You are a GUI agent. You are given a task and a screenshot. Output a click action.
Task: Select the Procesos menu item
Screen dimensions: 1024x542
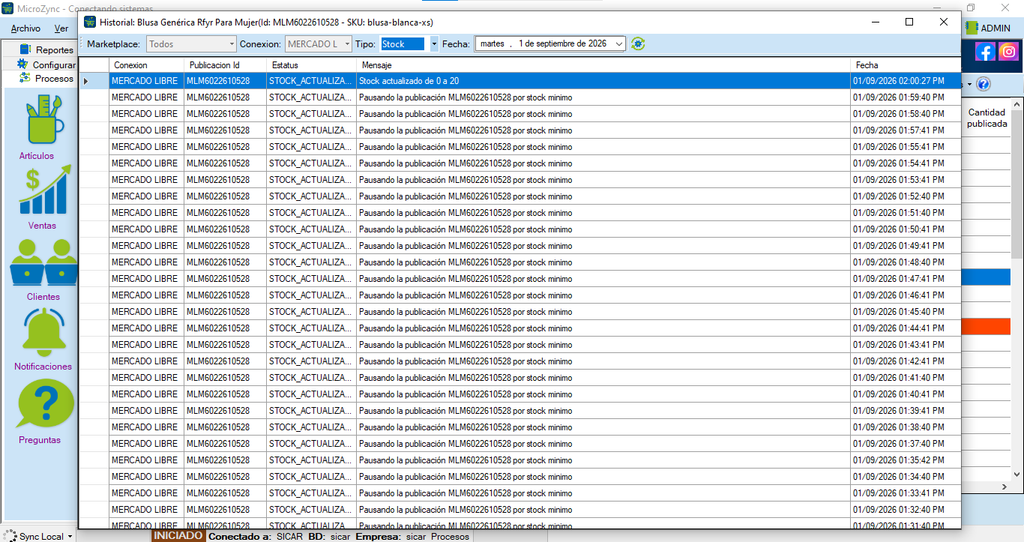[x=54, y=78]
